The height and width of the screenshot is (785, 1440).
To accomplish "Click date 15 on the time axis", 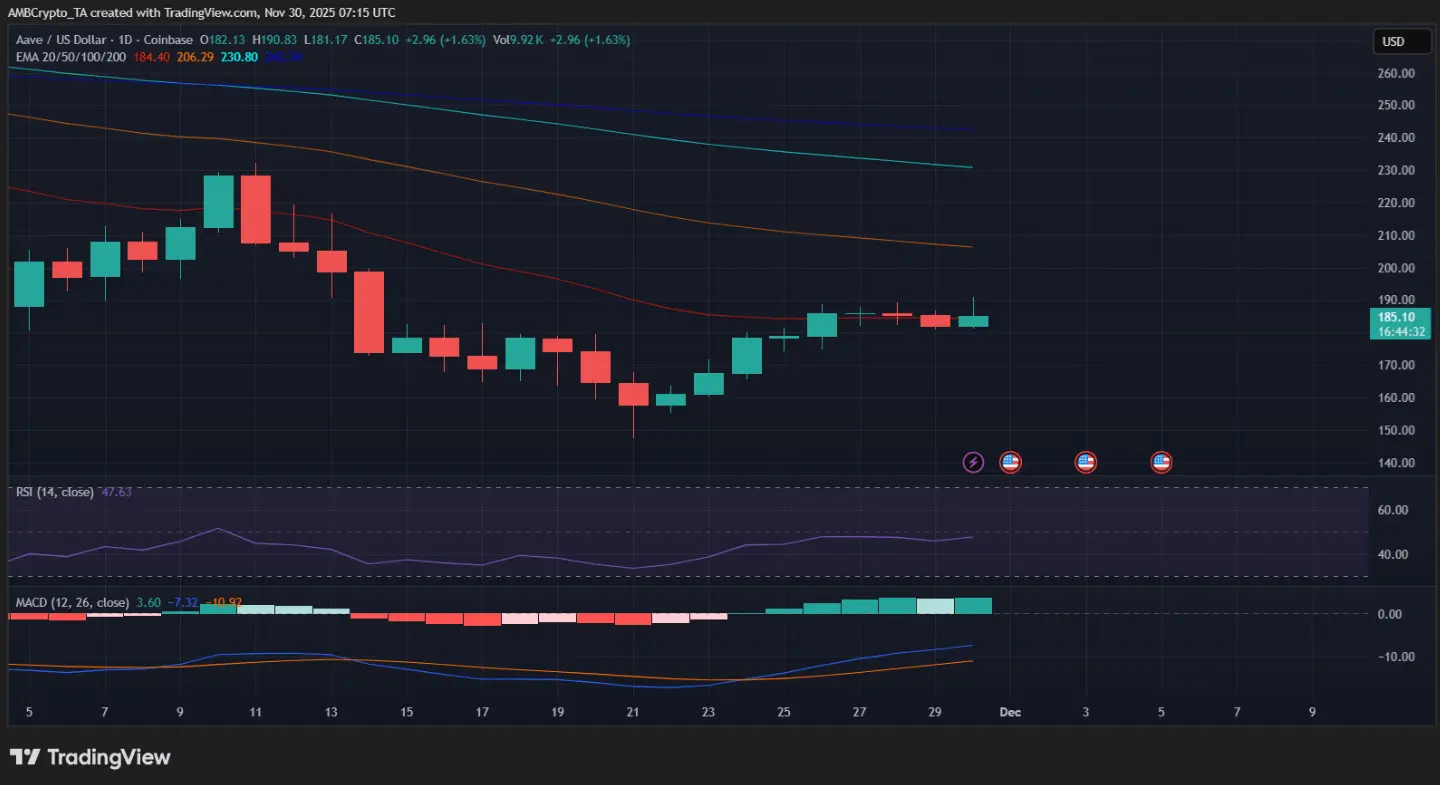I will click(x=407, y=713).
